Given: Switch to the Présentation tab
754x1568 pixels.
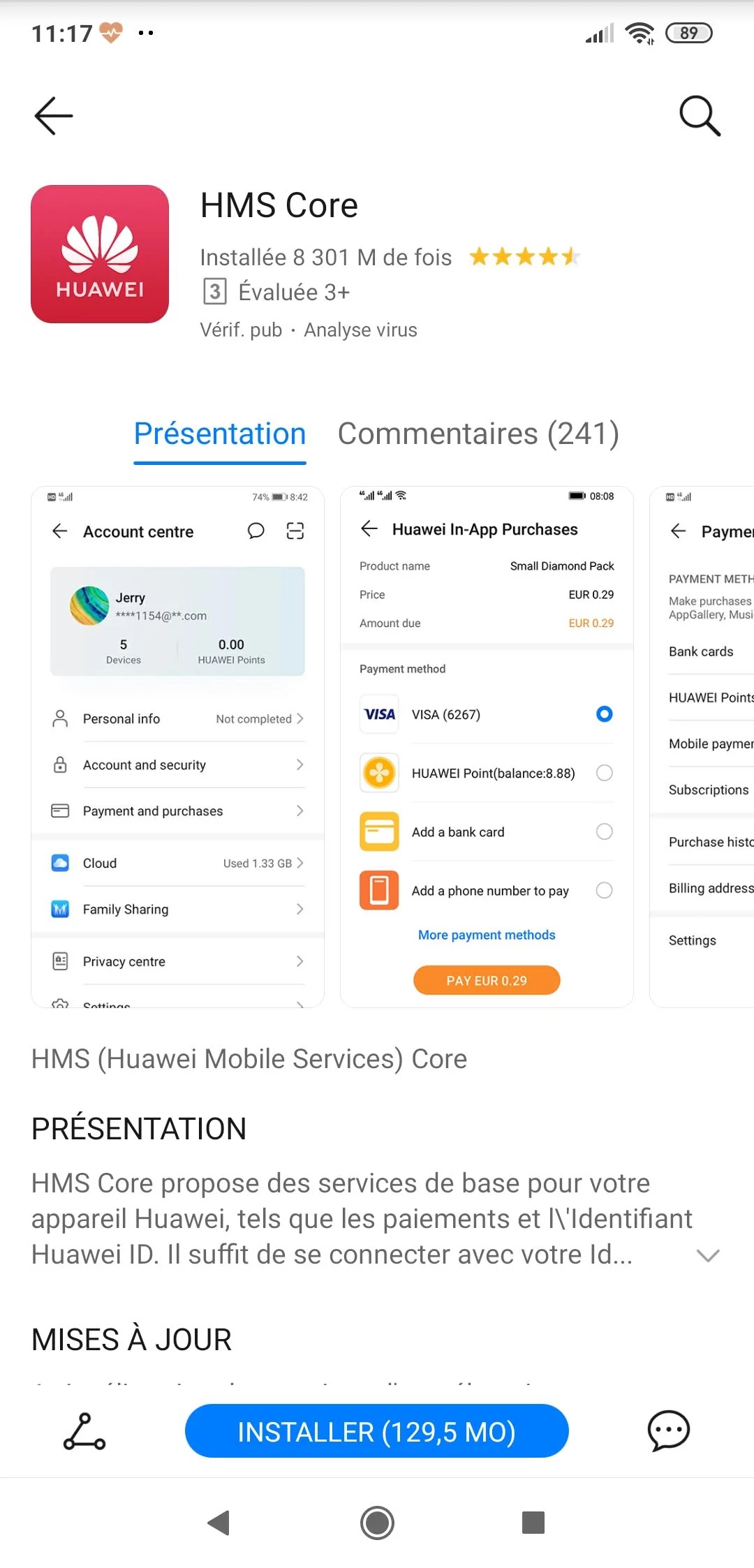Looking at the screenshot, I should (220, 434).
